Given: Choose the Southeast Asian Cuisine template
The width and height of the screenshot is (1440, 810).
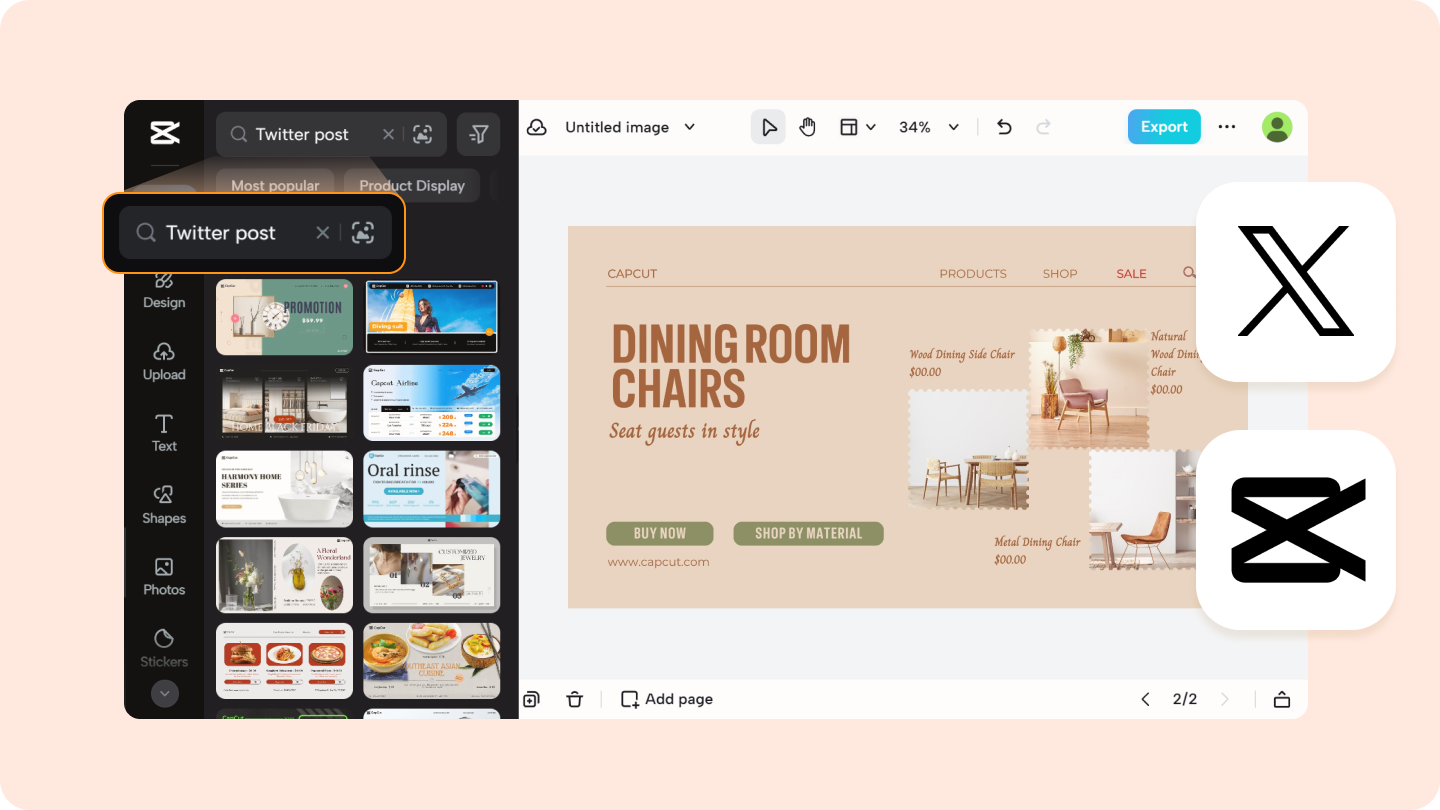Looking at the screenshot, I should pyautogui.click(x=431, y=661).
